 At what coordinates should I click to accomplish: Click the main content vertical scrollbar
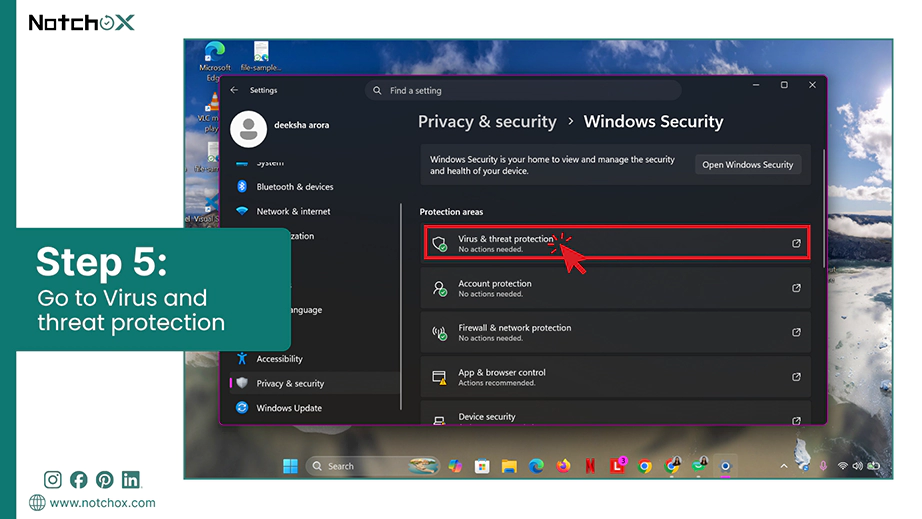823,209
